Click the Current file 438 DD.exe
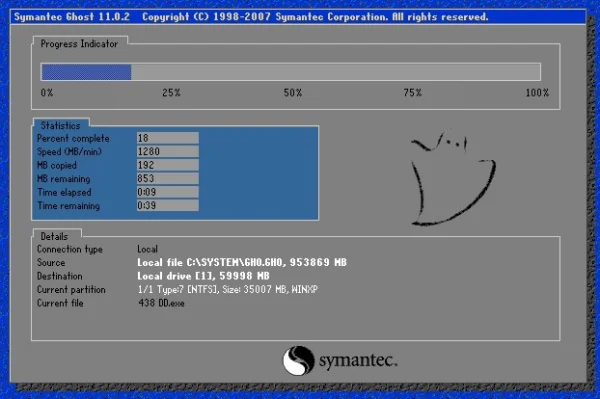 click(x=161, y=303)
